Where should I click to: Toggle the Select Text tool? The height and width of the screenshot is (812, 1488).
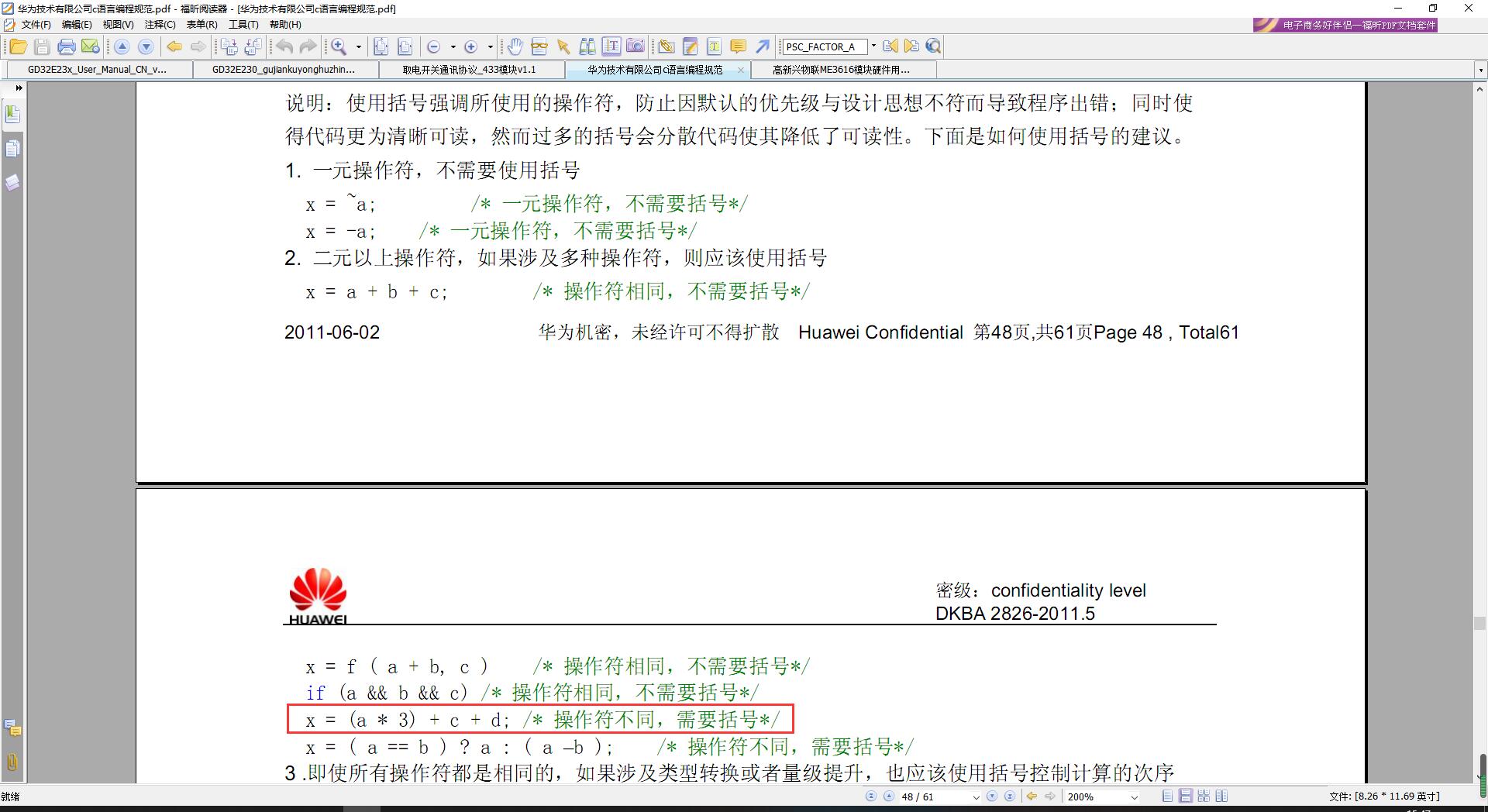tap(611, 47)
